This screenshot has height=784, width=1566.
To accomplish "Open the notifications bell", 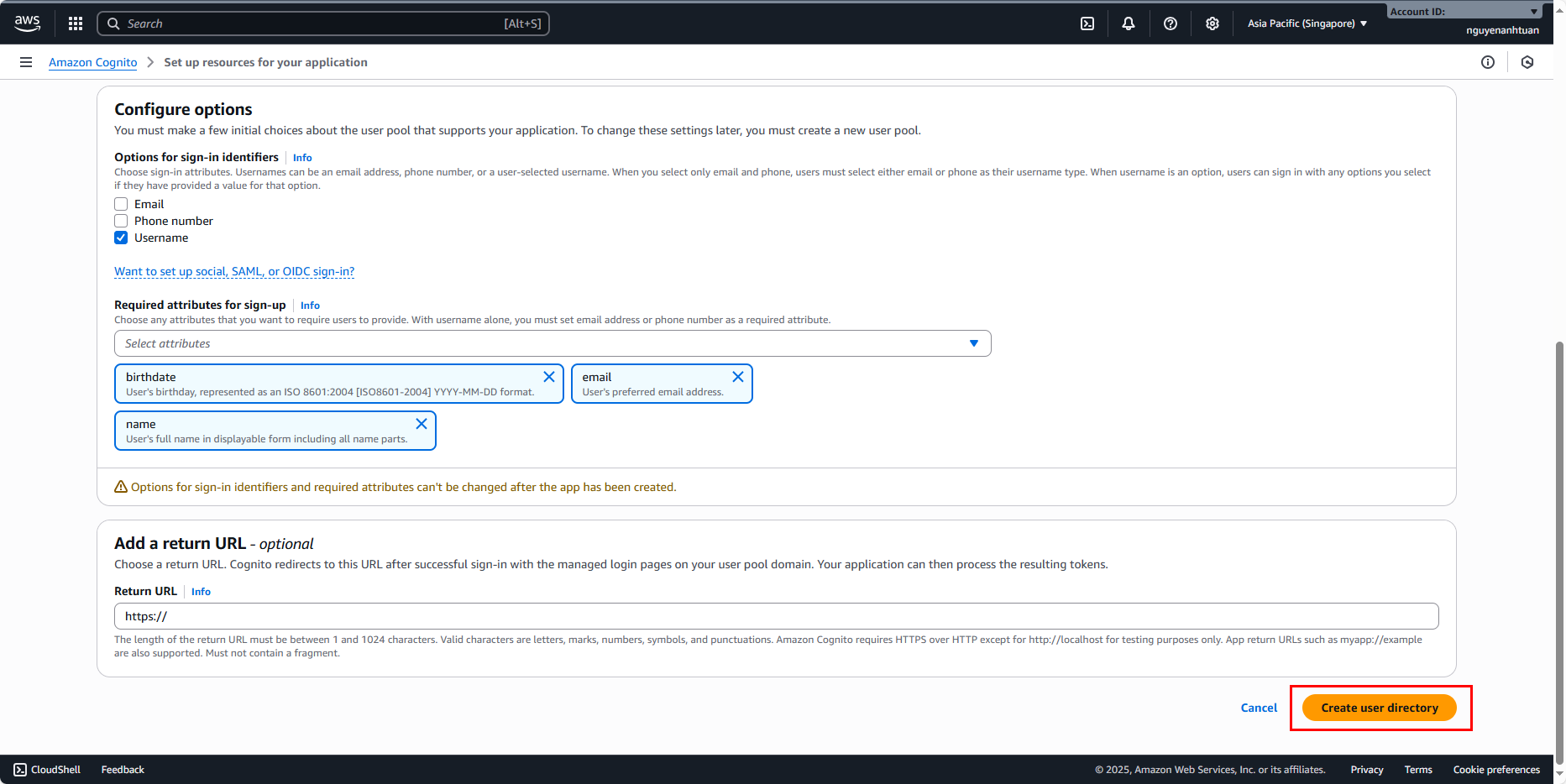I will (x=1129, y=24).
